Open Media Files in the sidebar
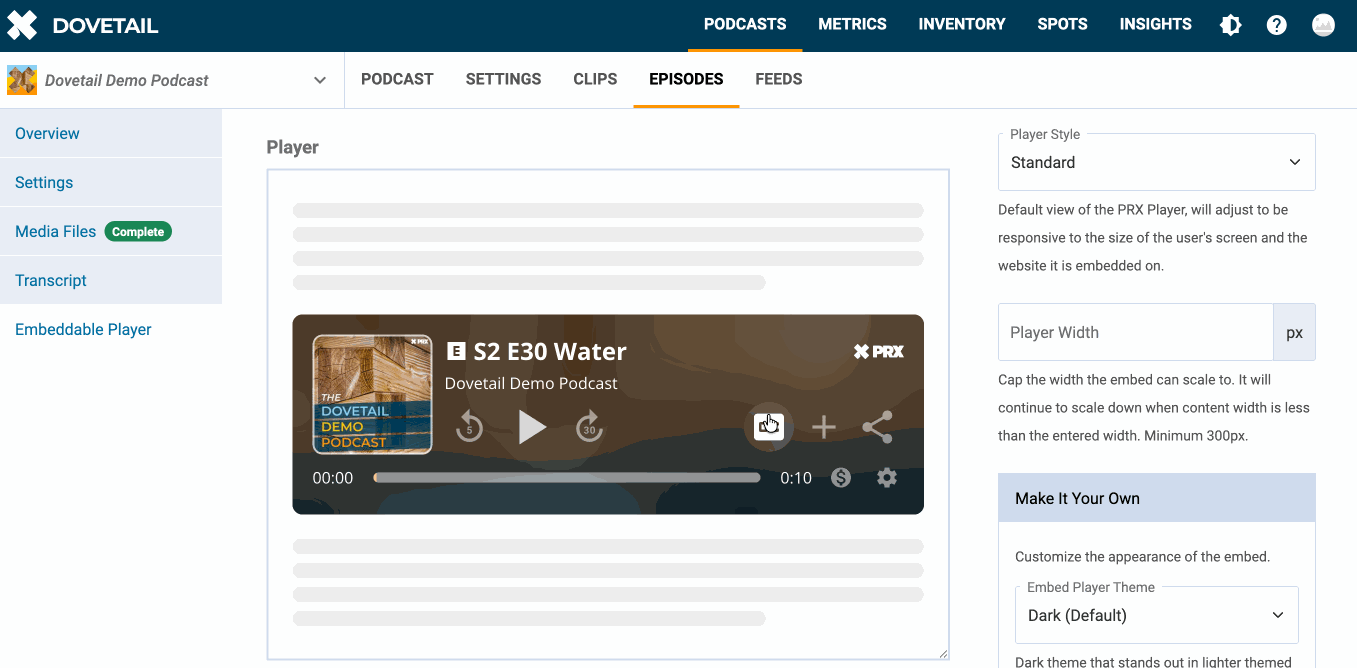Image resolution: width=1357 pixels, height=668 pixels. click(x=56, y=231)
